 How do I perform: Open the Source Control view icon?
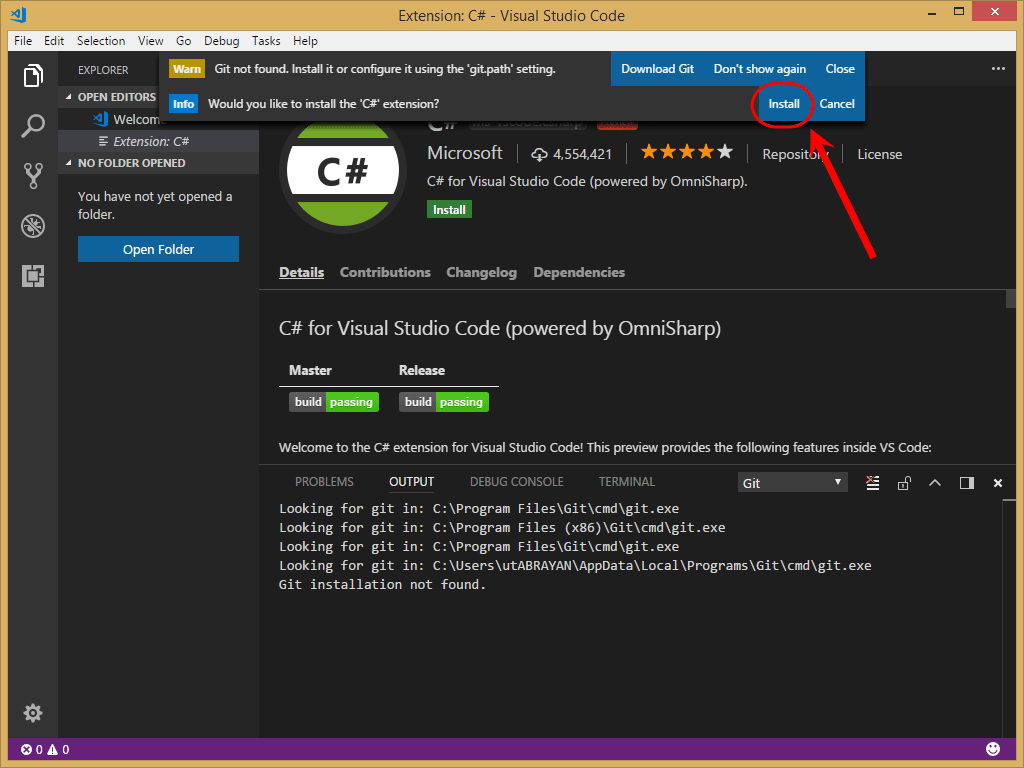pos(33,176)
